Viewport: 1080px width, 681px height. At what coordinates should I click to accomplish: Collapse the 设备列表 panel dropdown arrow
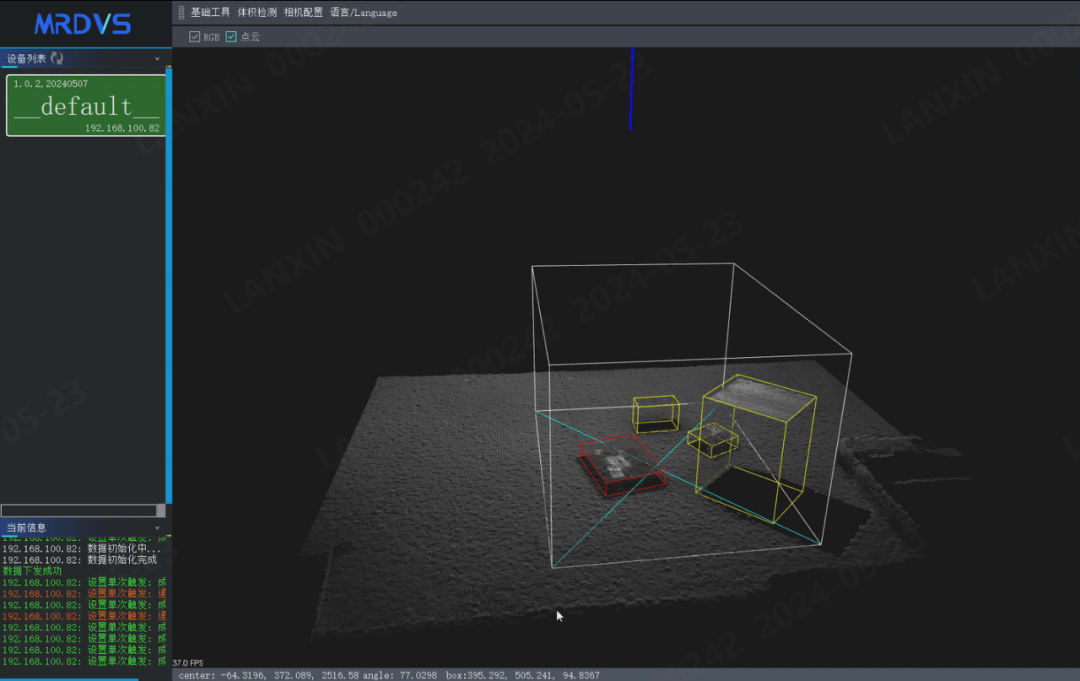(157, 59)
